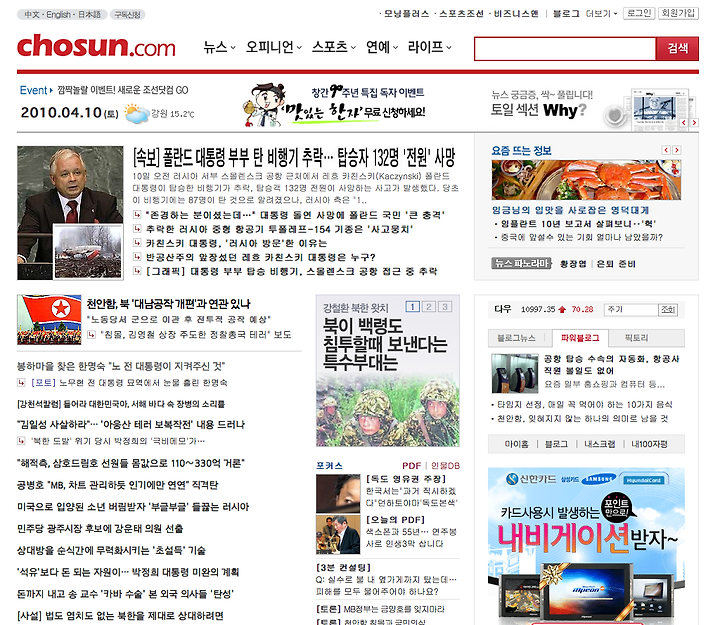Click the plane wreckage inset photo

coord(88,252)
